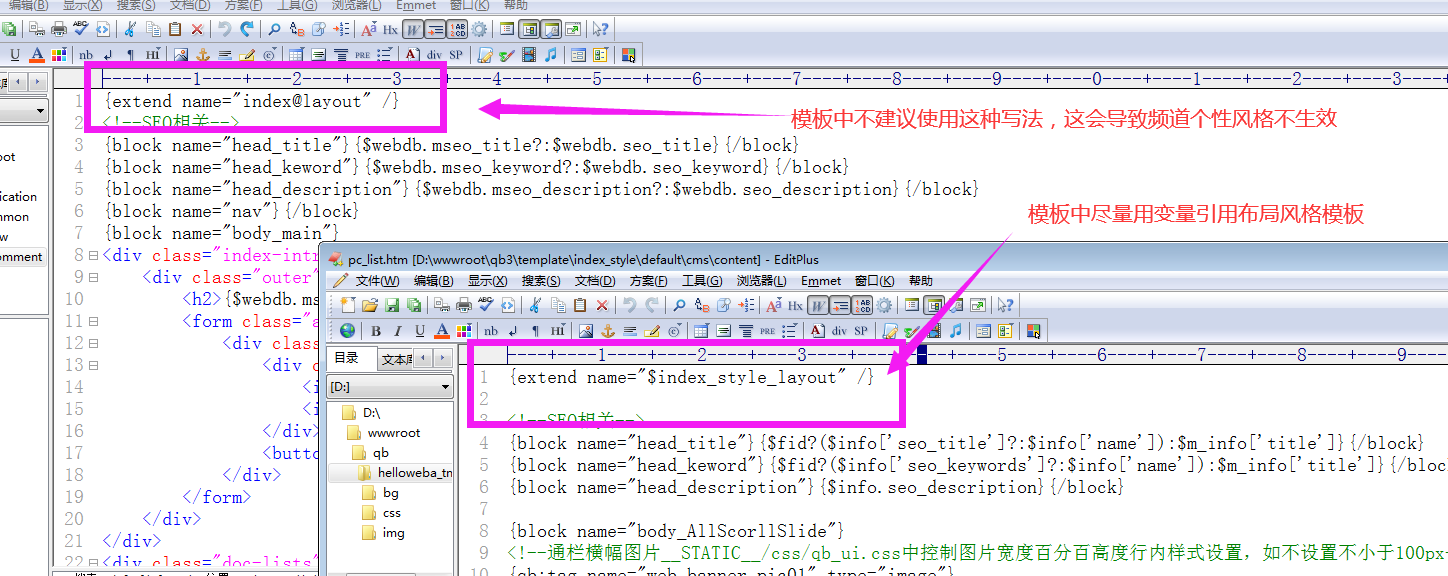The height and width of the screenshot is (576, 1448).
Task: Toggle line numbers button in pc_list.htm toolbar
Action: [x=862, y=305]
